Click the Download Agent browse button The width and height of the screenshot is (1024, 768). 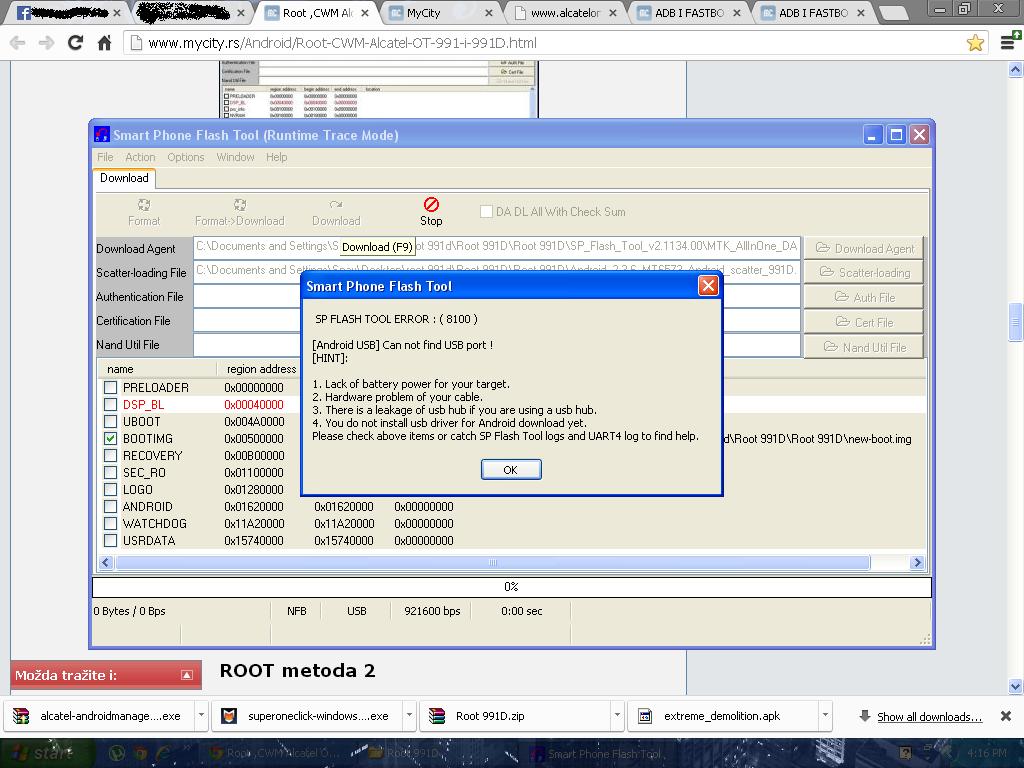(x=863, y=248)
